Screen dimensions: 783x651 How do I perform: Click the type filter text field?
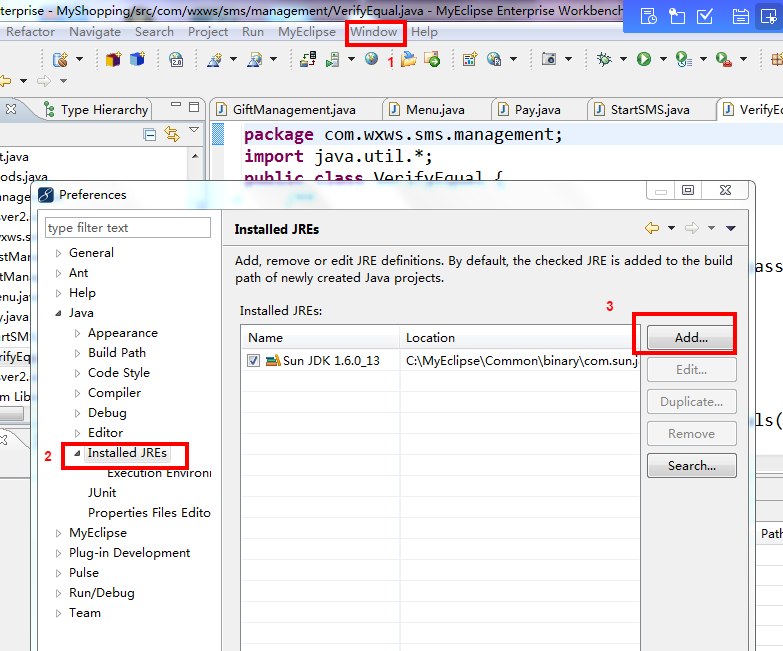127,228
